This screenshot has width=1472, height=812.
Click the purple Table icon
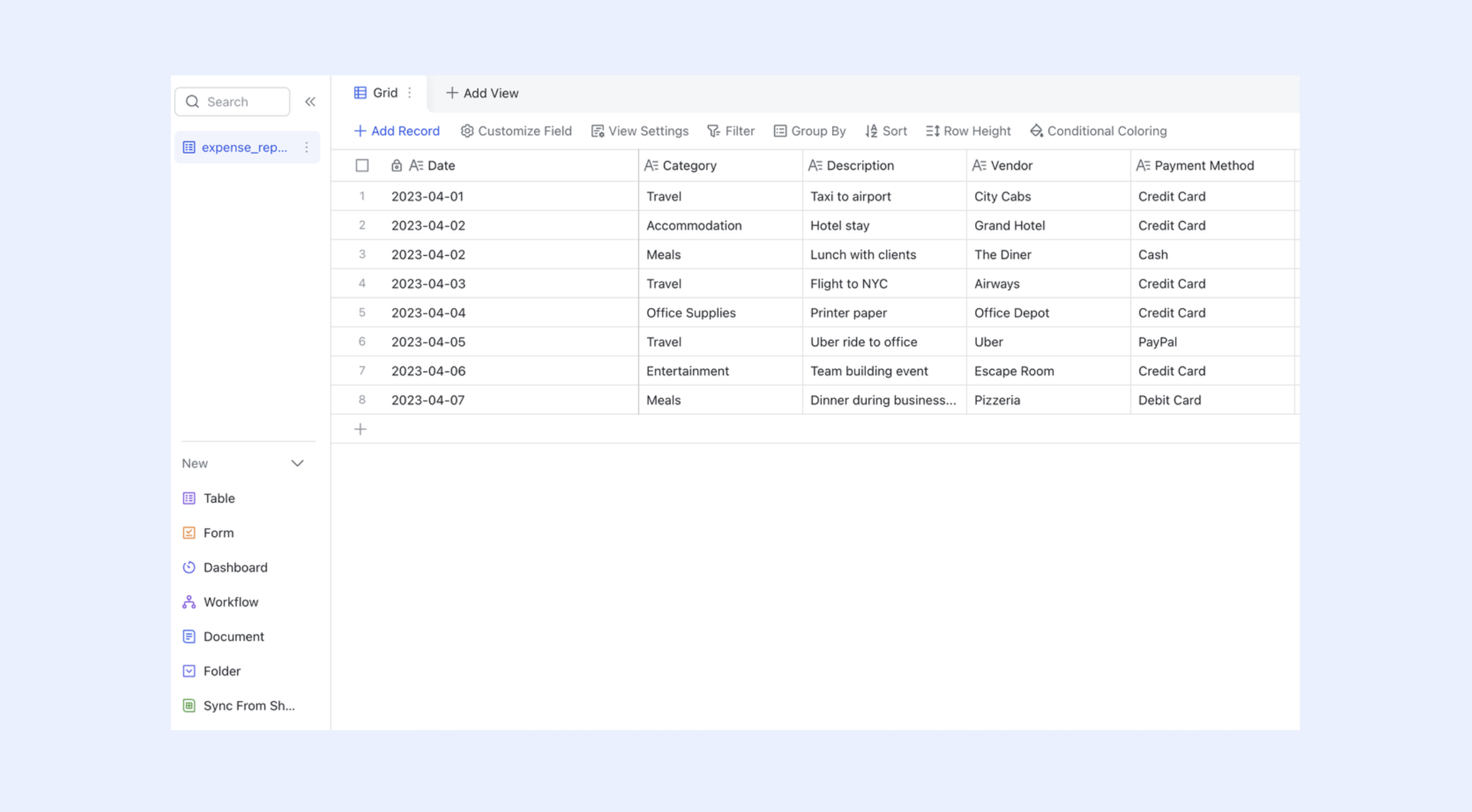(x=189, y=498)
